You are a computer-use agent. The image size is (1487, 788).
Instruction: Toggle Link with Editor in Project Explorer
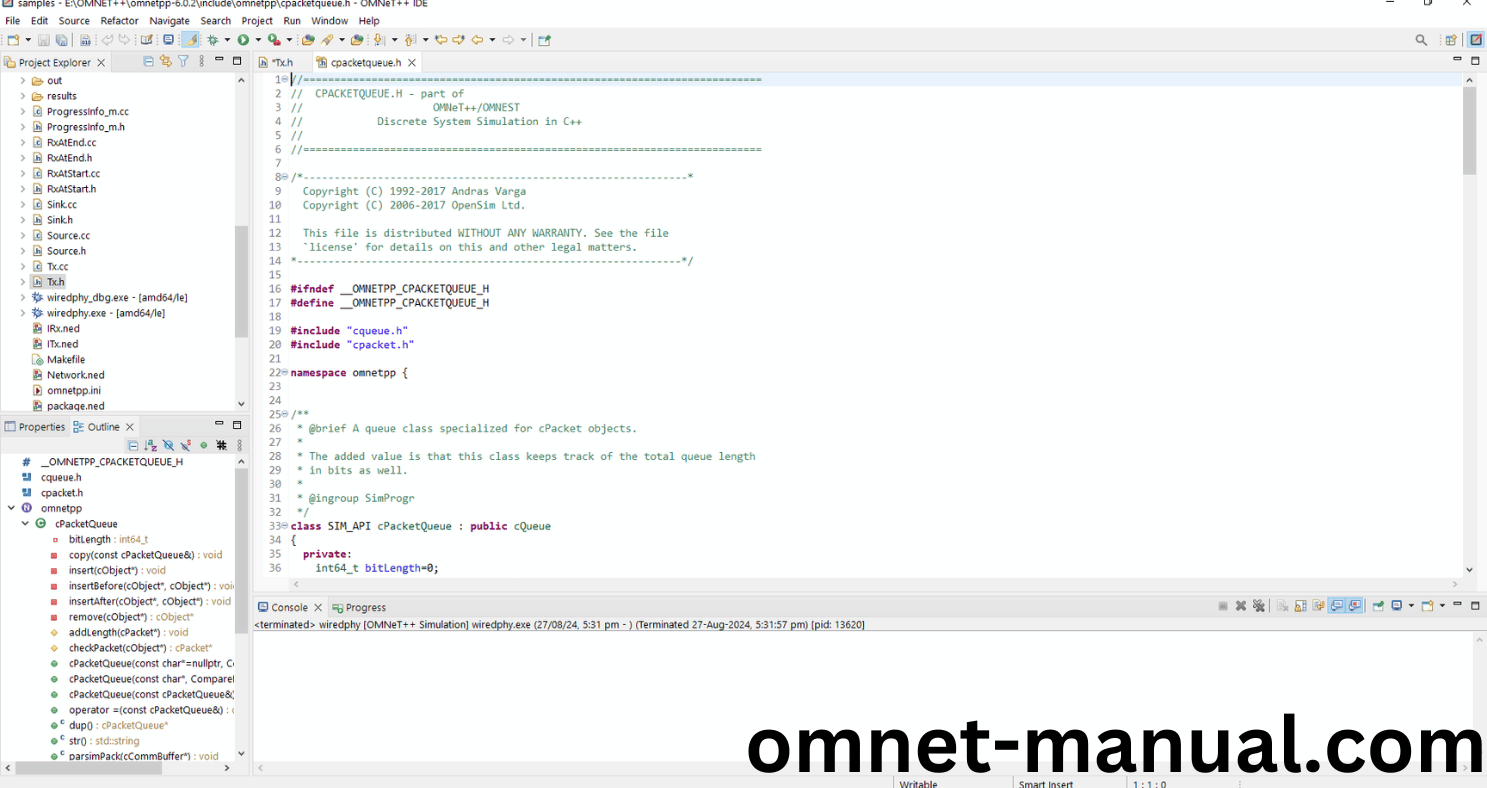166,62
